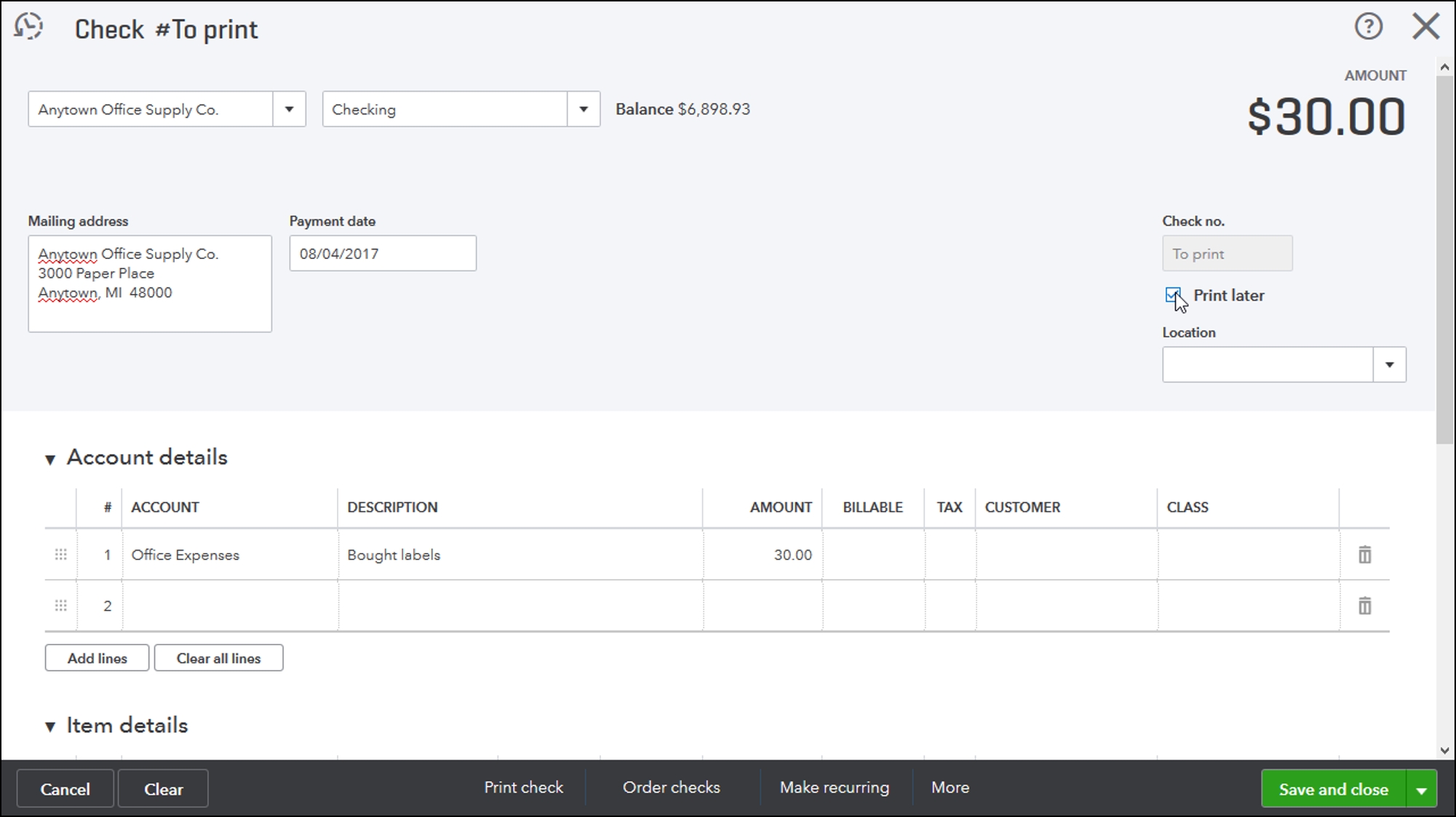Open the Location dropdown
The width and height of the screenshot is (1456, 817).
(1388, 364)
